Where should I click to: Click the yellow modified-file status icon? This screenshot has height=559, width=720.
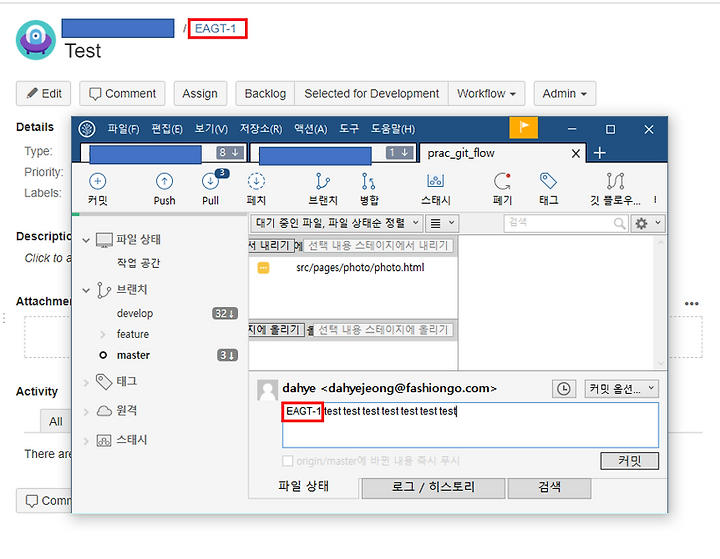click(263, 268)
